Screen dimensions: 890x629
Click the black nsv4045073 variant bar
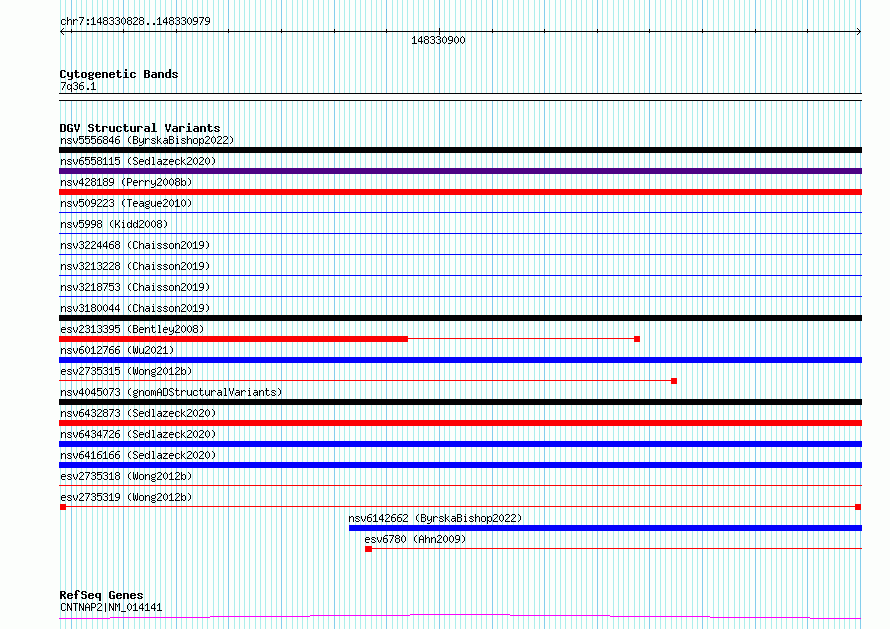(460, 402)
